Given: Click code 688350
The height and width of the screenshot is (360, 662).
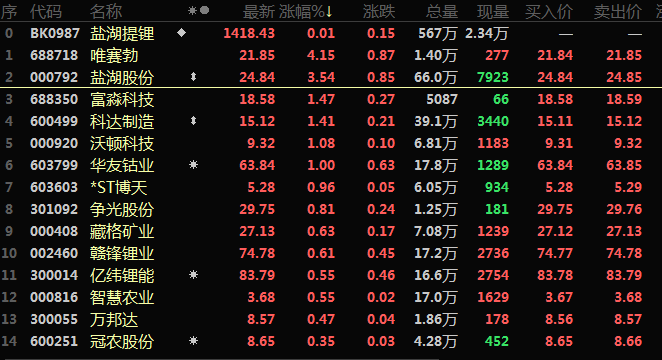Looking at the screenshot, I should [54, 99].
